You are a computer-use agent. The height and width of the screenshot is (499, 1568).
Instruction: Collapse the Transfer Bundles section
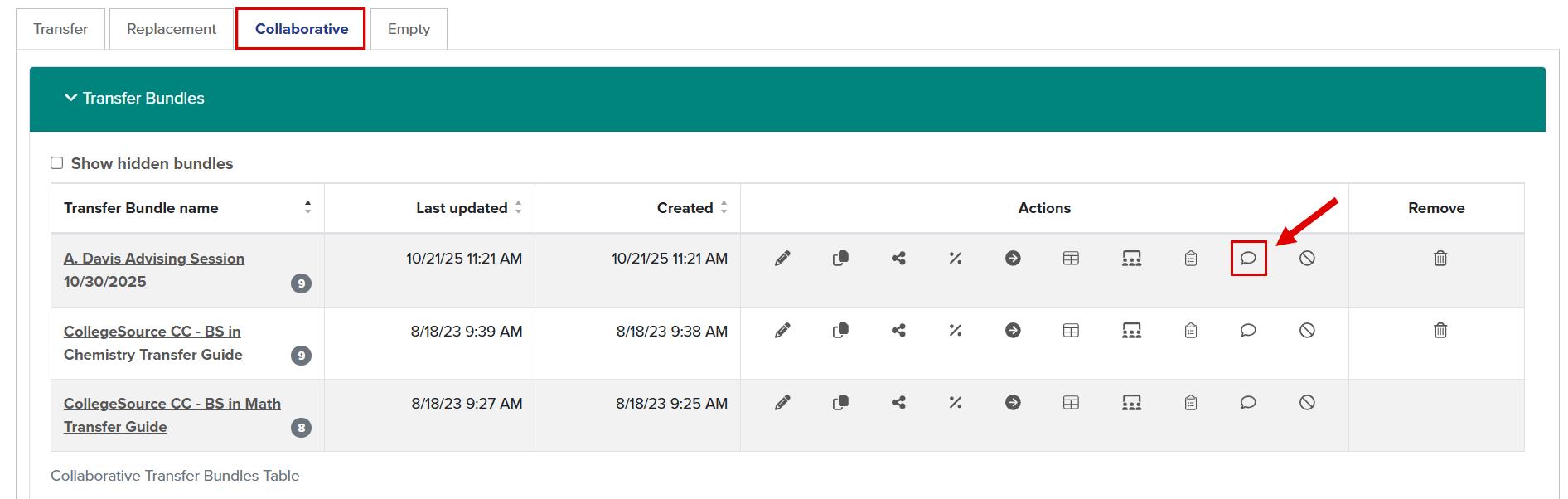pyautogui.click(x=70, y=98)
